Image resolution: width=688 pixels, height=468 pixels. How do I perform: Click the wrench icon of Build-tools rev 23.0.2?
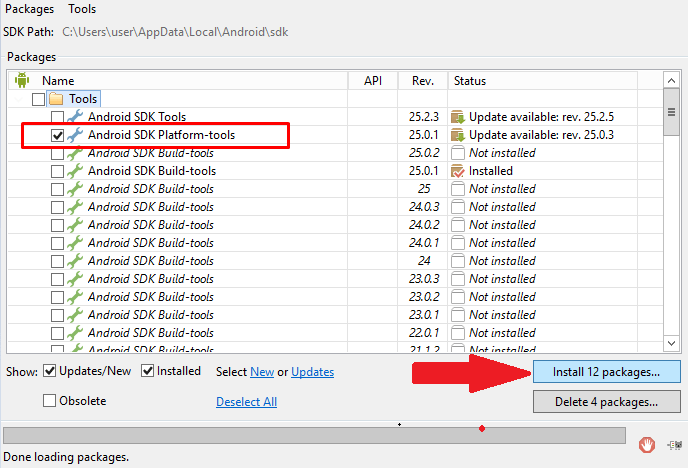pyautogui.click(x=75, y=297)
